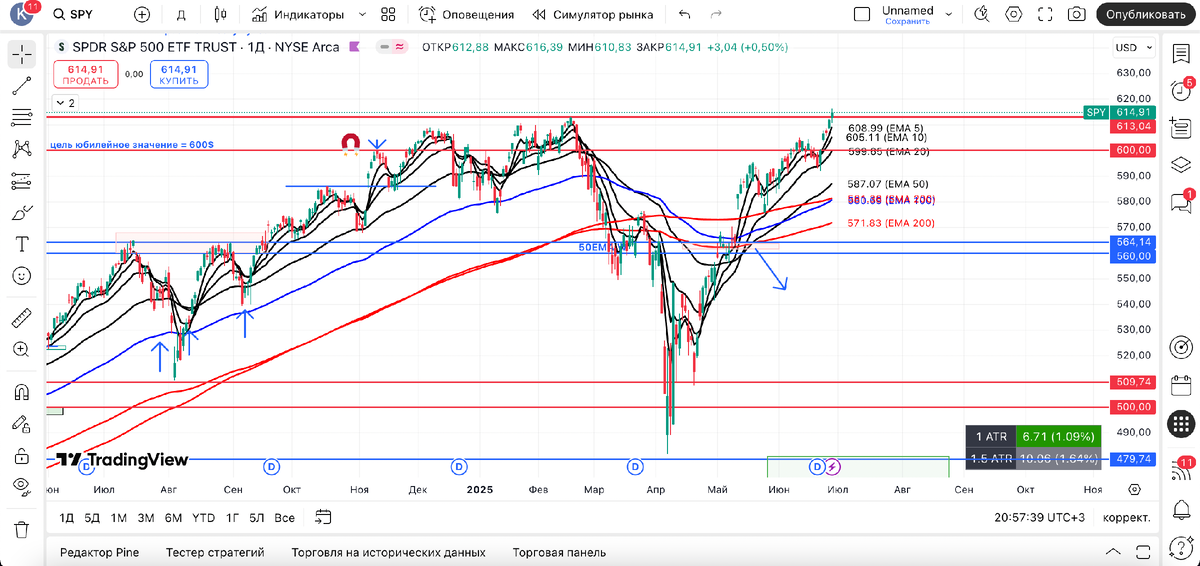
Task: Select the crosshair cursor tool
Action: click(21, 55)
